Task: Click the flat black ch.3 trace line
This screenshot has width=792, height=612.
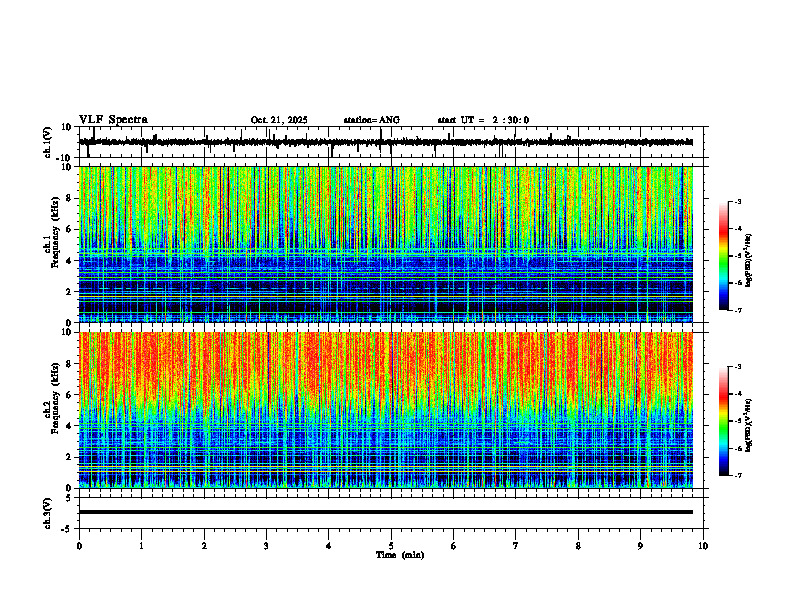Action: (385, 512)
